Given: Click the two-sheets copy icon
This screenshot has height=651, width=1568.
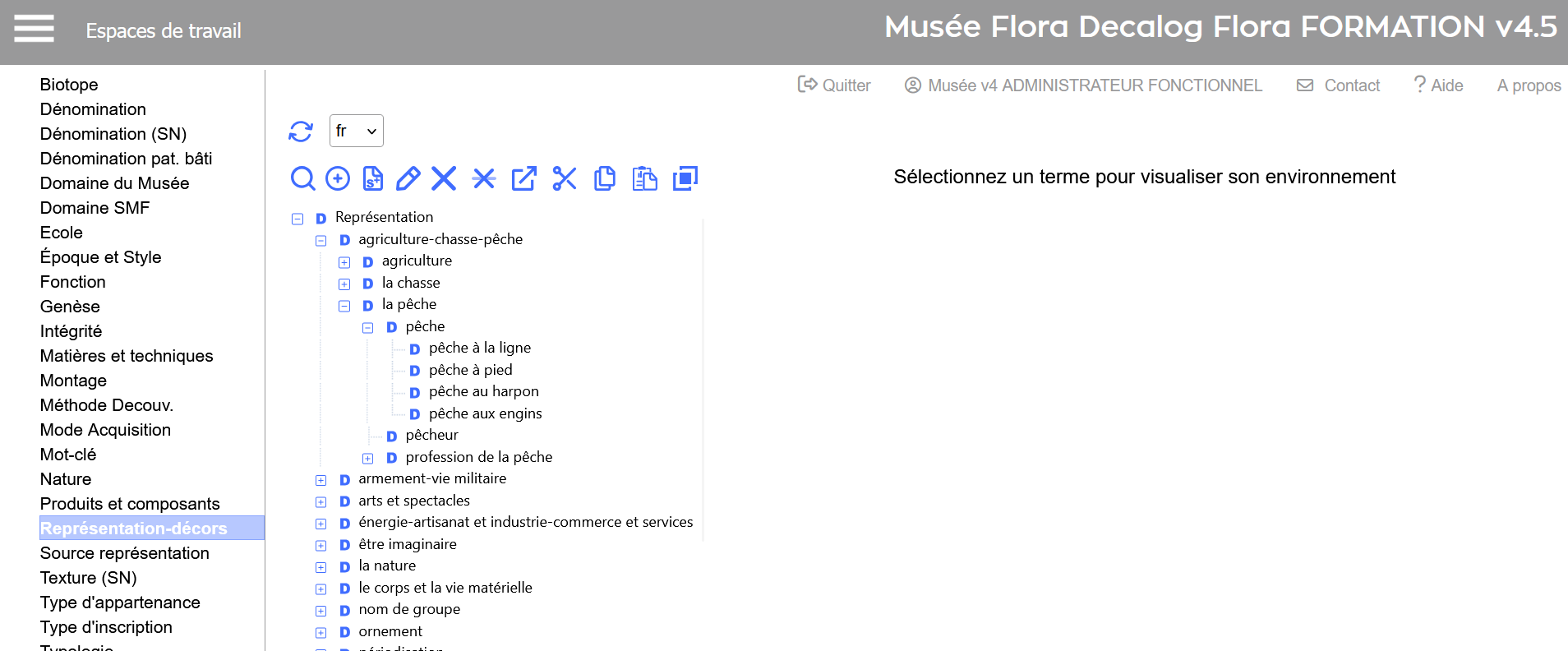Looking at the screenshot, I should [x=605, y=178].
